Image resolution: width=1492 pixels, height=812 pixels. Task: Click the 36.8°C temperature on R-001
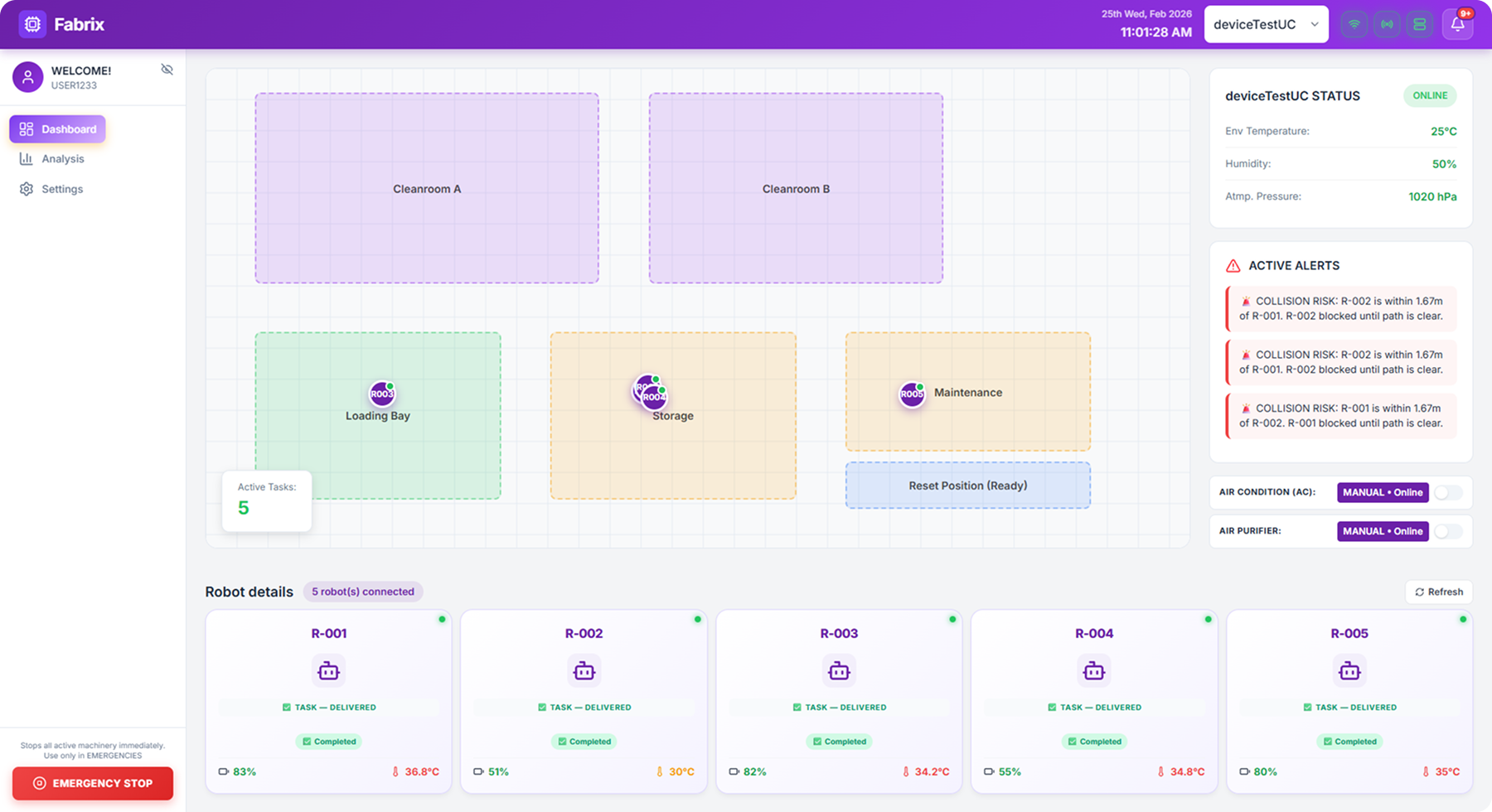pyautogui.click(x=422, y=771)
